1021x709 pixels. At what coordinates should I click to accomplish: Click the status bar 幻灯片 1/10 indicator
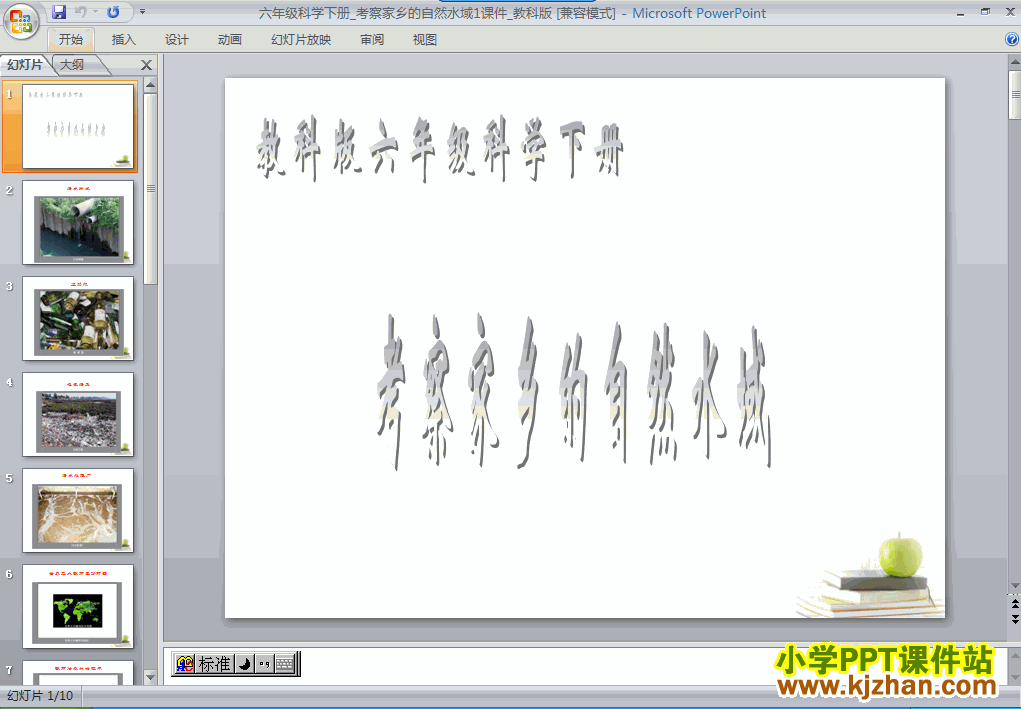(40, 696)
